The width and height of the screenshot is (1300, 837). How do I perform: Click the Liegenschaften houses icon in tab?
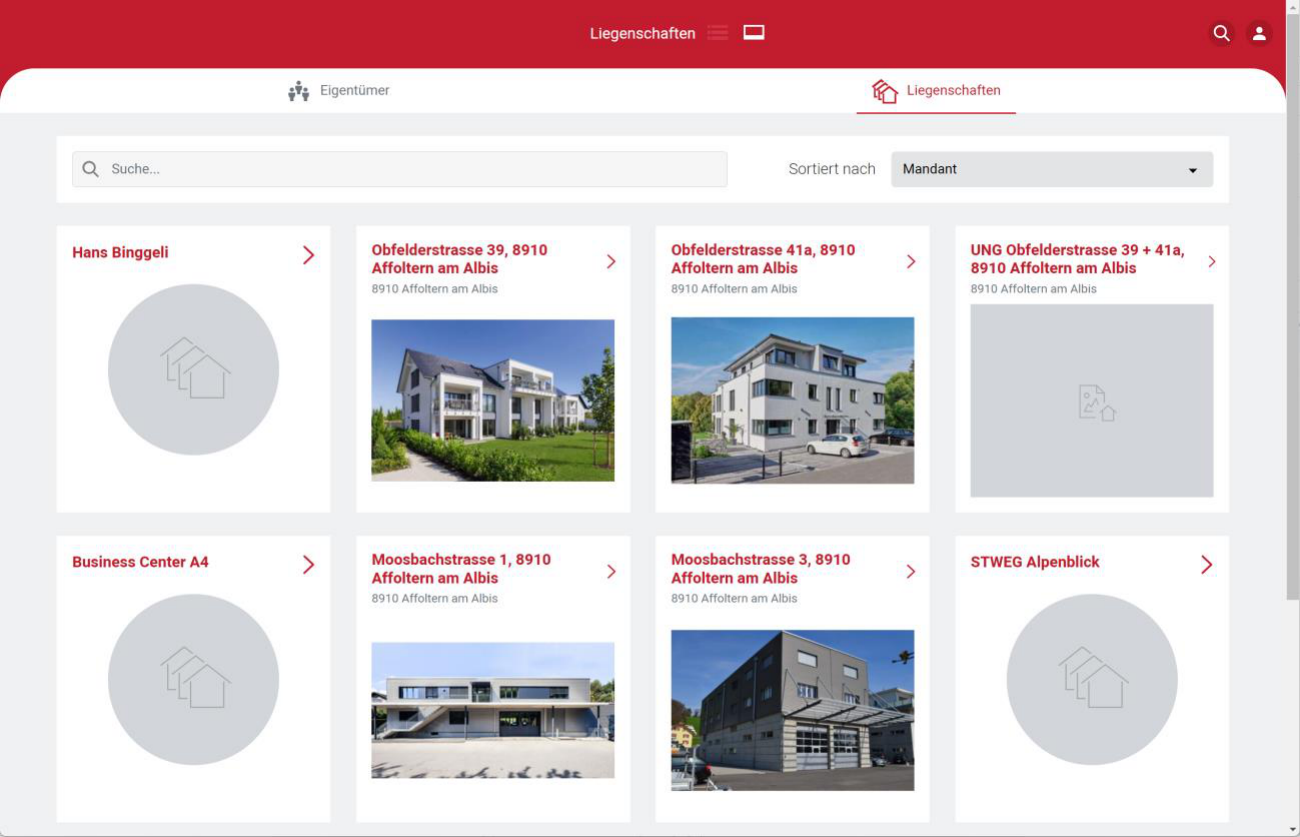point(884,91)
